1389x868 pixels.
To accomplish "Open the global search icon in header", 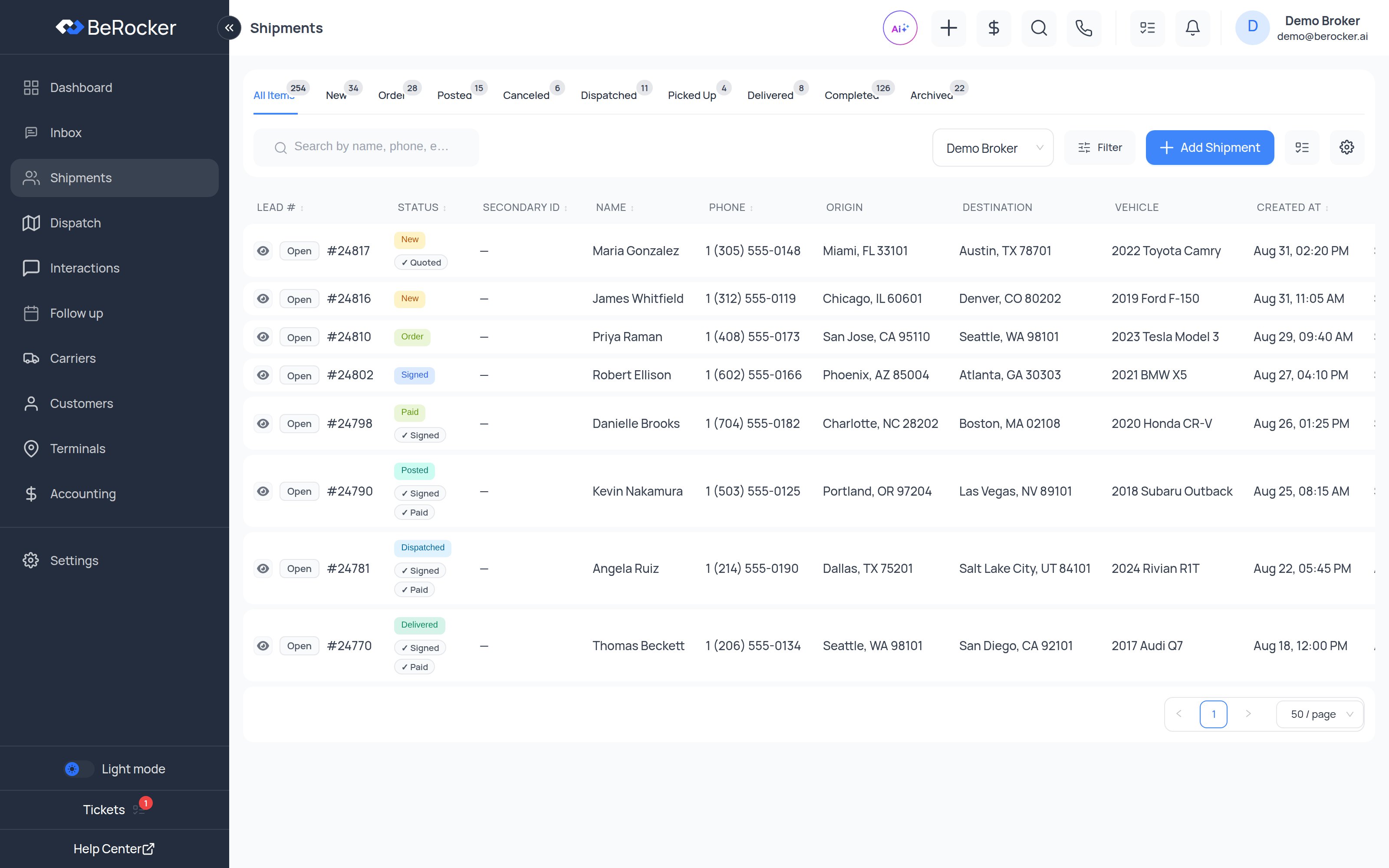I will point(1039,27).
